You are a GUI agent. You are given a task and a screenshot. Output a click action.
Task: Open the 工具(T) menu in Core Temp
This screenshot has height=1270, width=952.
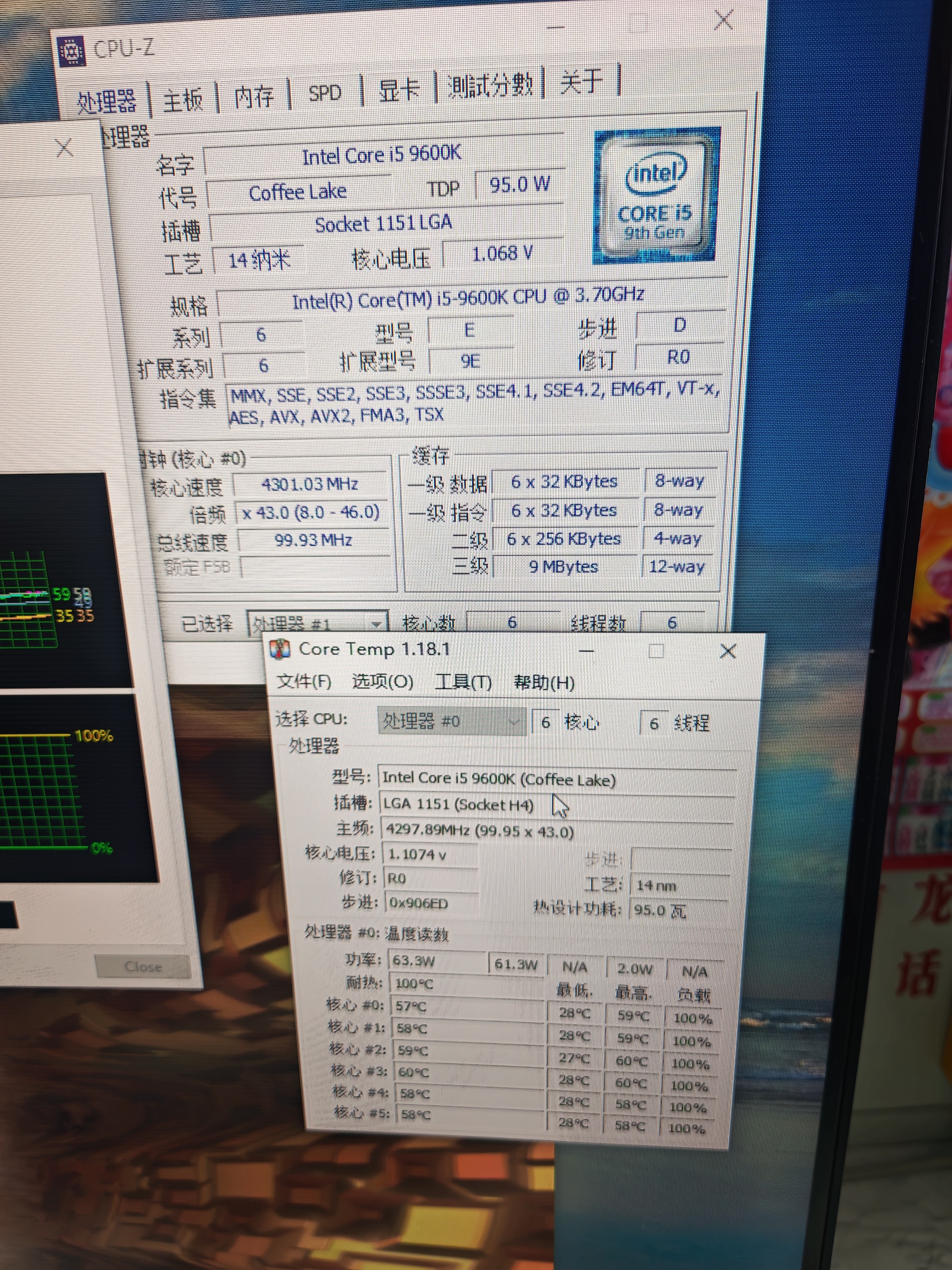pos(464,683)
